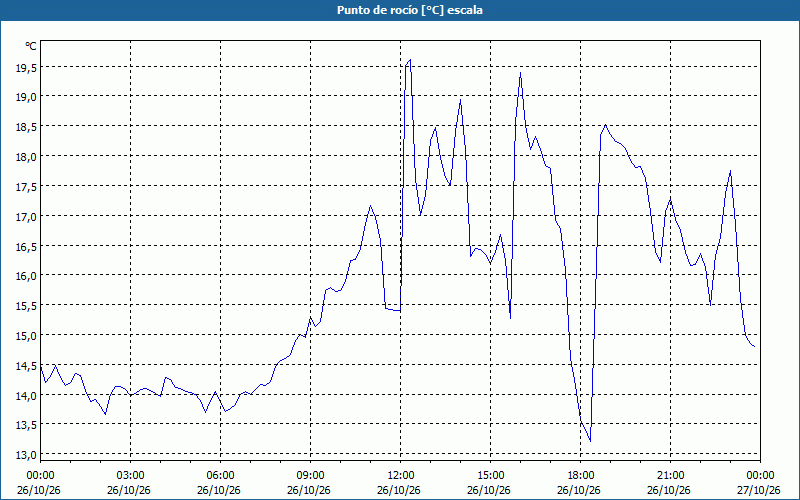Image resolution: width=800 pixels, height=500 pixels.
Task: Click the curve peak at 16:00
Action: click(x=520, y=72)
